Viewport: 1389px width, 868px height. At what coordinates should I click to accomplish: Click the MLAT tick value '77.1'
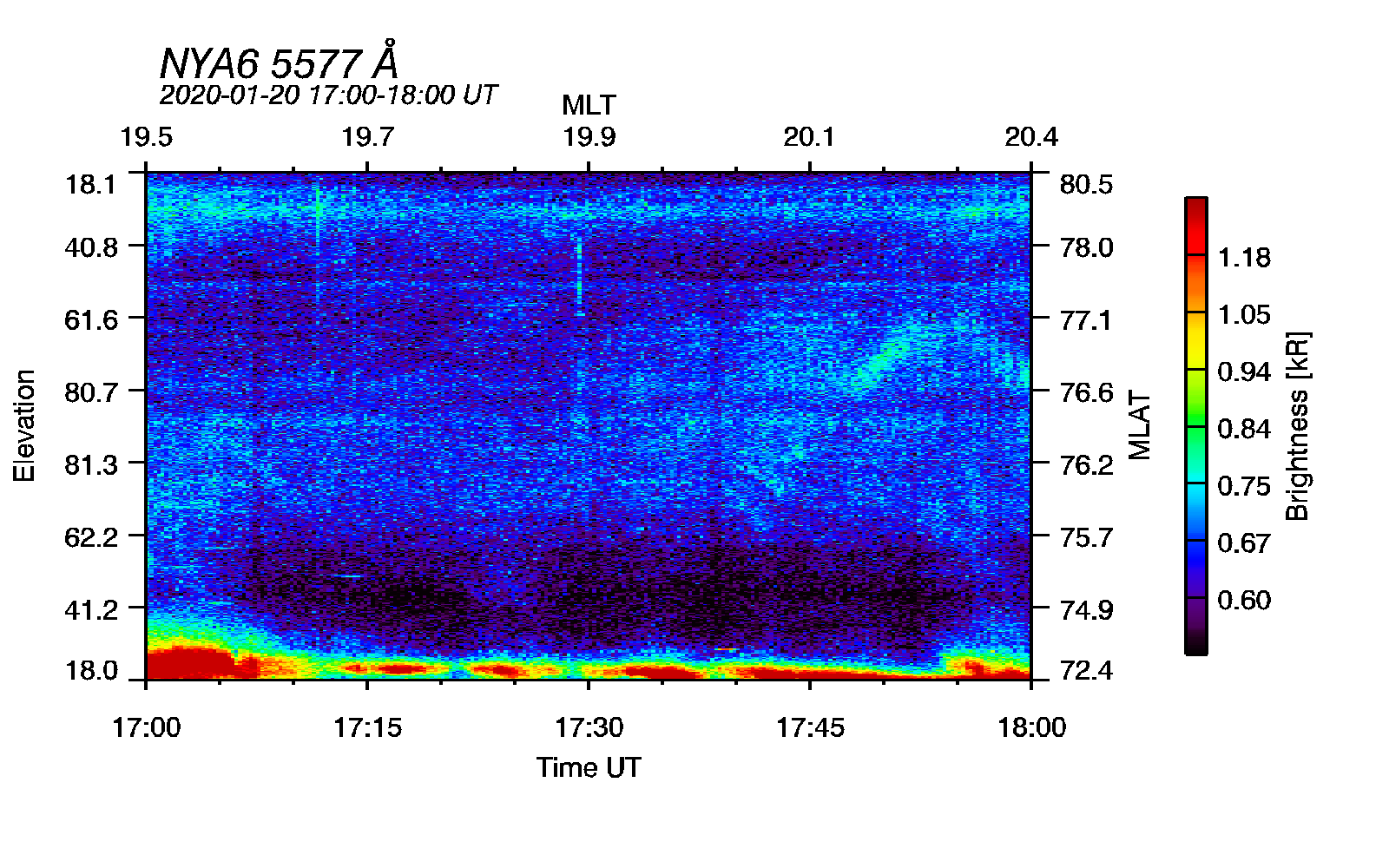[x=1086, y=319]
